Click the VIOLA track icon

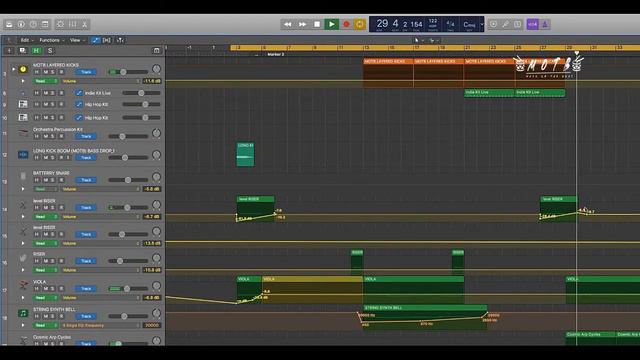[24, 284]
